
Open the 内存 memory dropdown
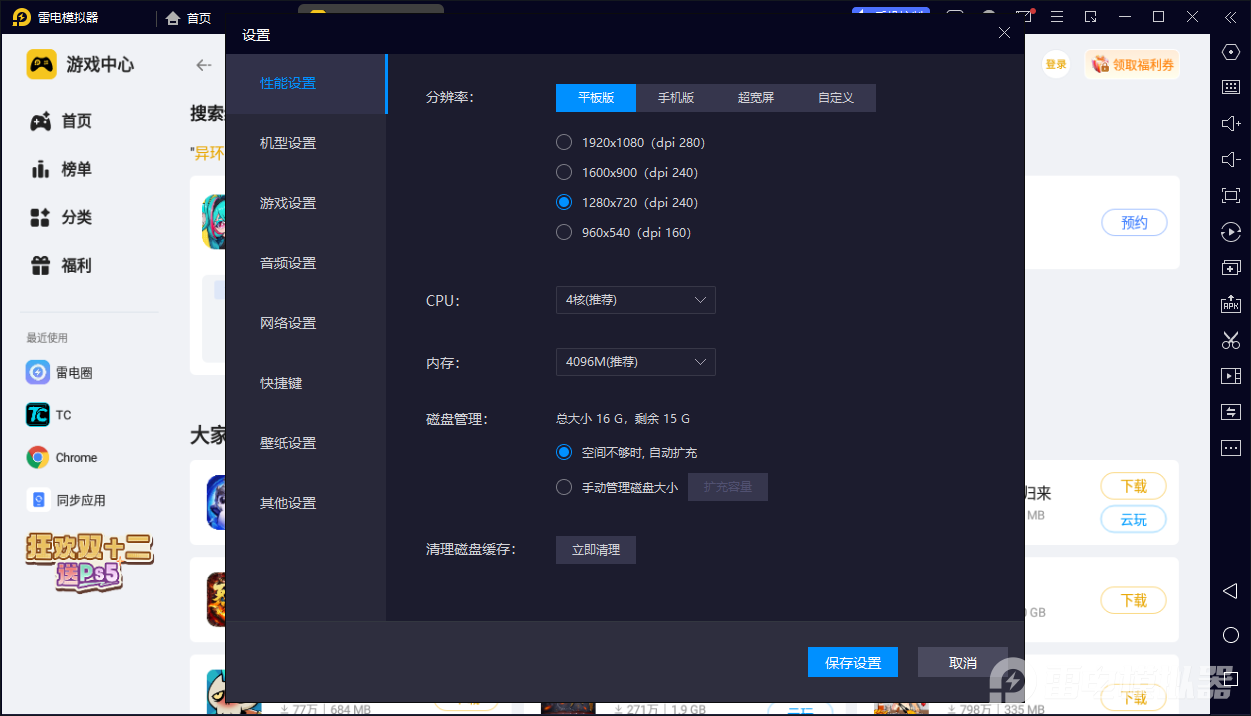636,362
